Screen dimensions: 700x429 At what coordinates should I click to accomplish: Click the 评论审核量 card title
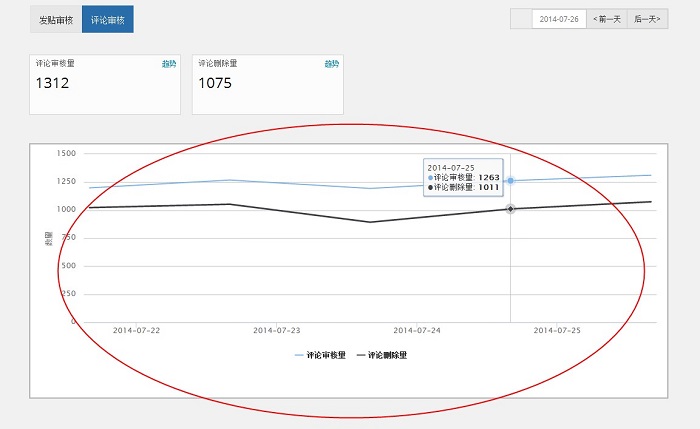[x=55, y=63]
